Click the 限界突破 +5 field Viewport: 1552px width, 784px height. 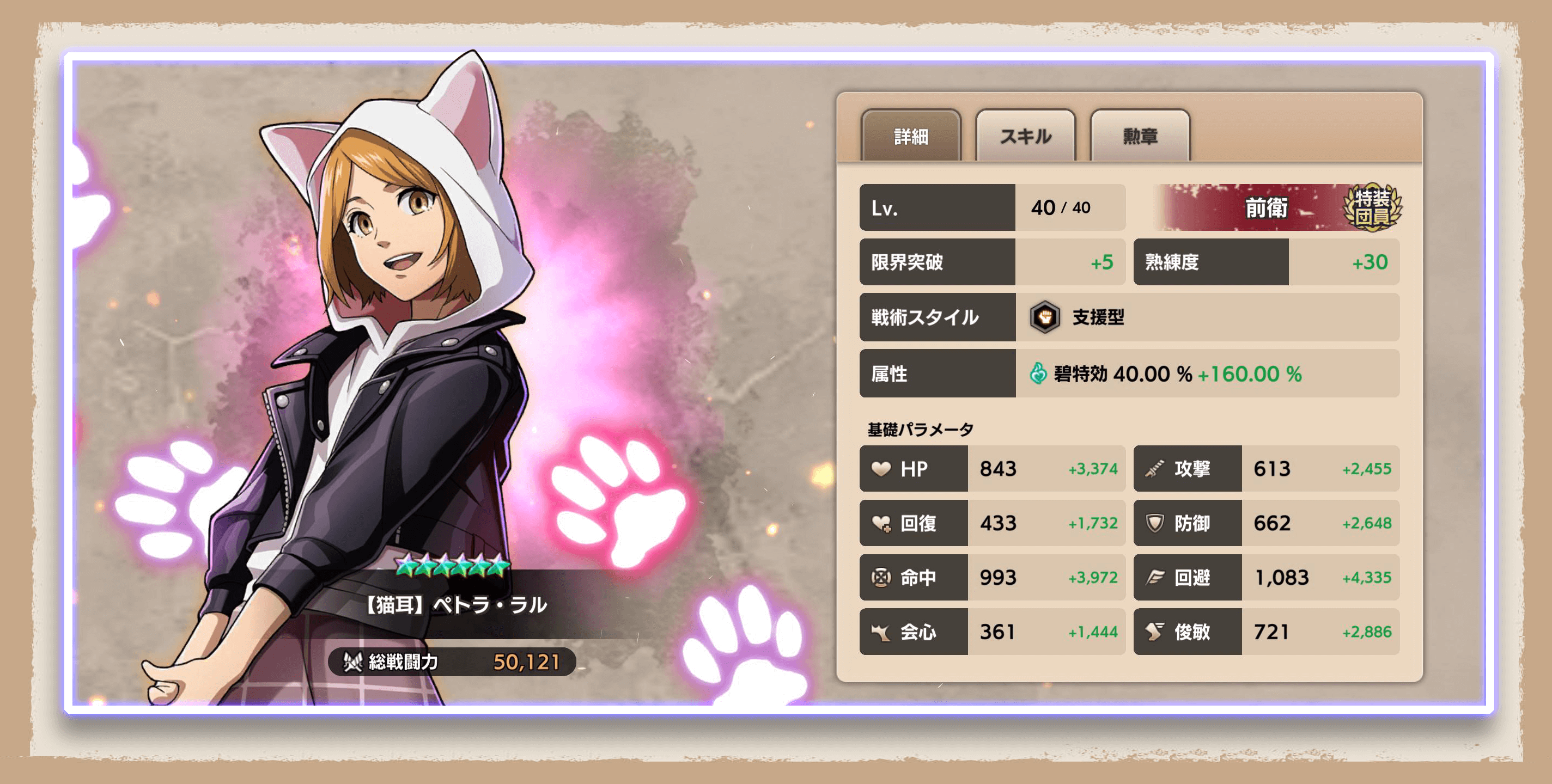pyautogui.click(x=993, y=262)
